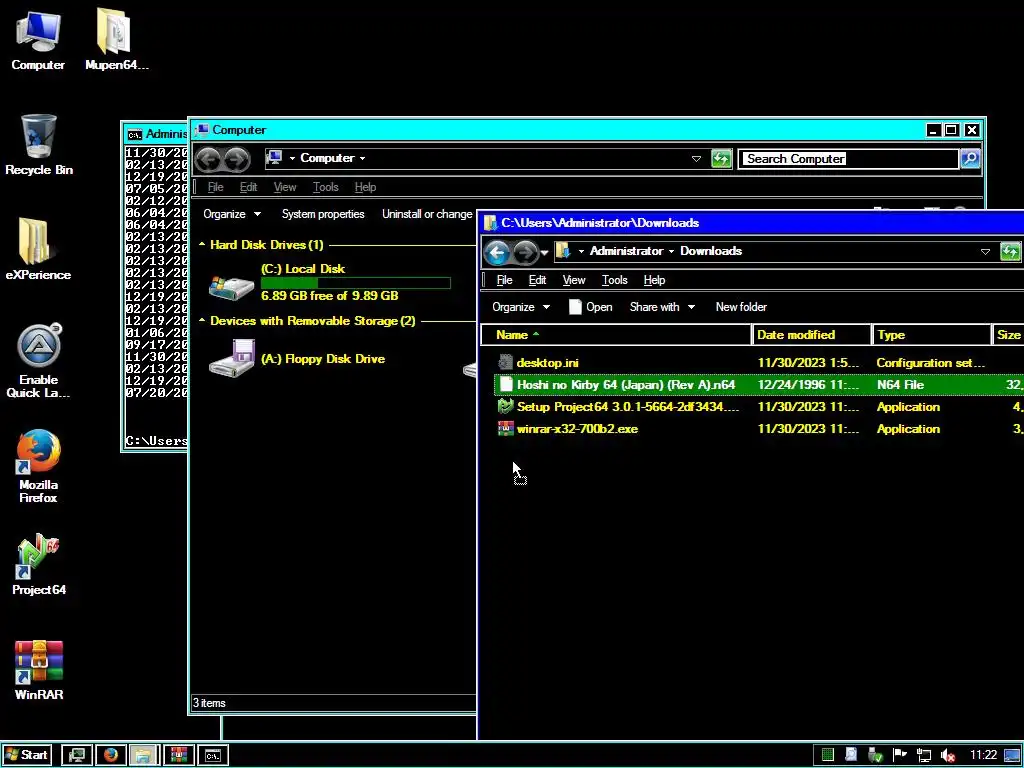Click Downloads breadcrumb in address bar
The image size is (1024, 768).
[711, 251]
